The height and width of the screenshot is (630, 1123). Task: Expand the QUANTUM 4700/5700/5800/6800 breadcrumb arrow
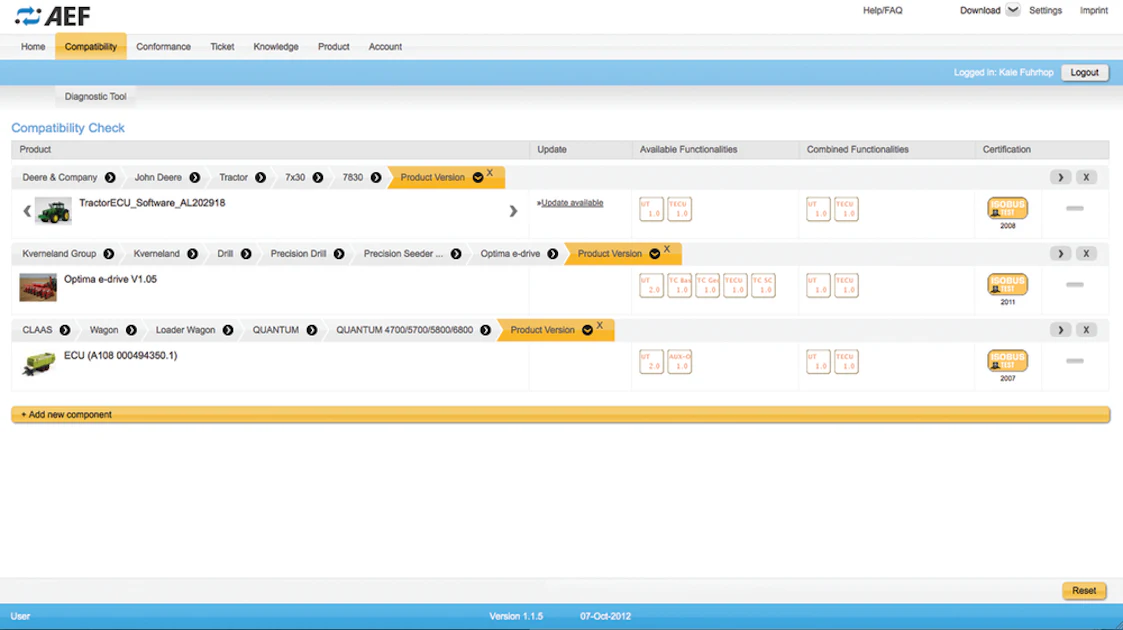486,330
